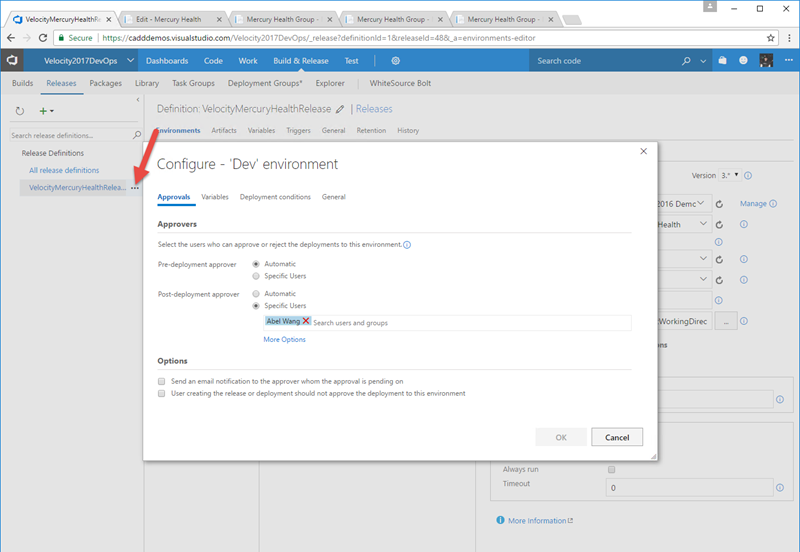Open the marketplace shopping bag icon

[x=722, y=60]
